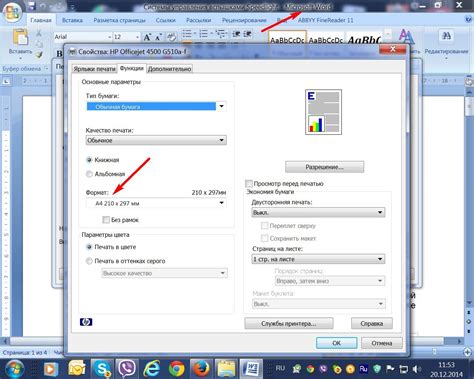Open the Качество печати print quality dropdown
The width and height of the screenshot is (474, 379).
coord(156,140)
